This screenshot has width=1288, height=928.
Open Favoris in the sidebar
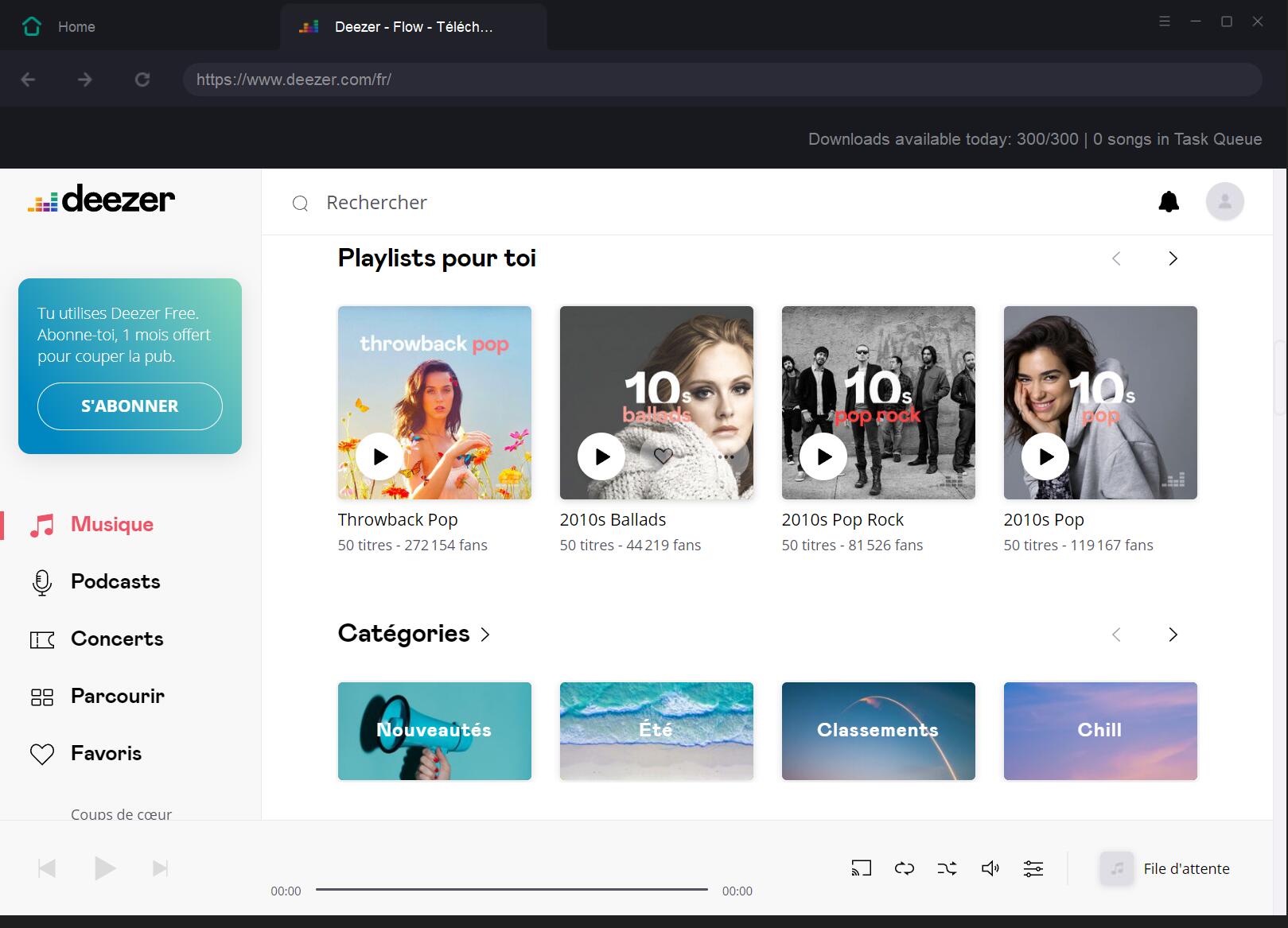[106, 754]
